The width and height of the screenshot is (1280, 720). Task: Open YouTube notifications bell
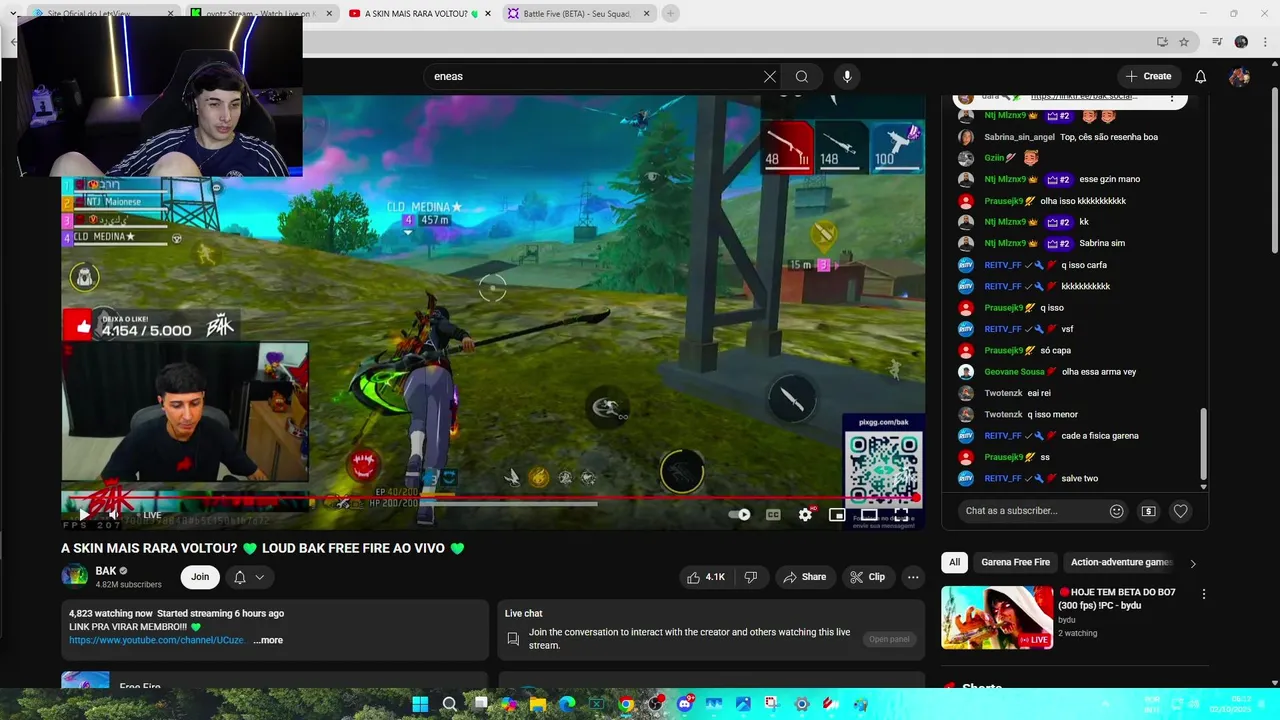coord(1201,76)
